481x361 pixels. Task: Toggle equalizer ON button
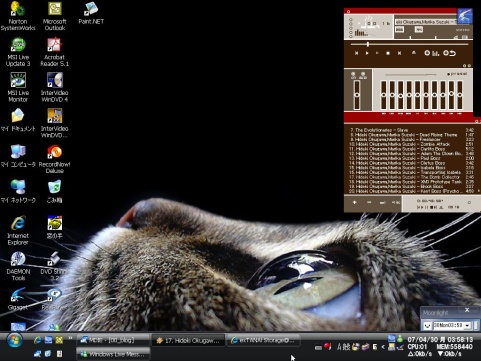coord(353,75)
